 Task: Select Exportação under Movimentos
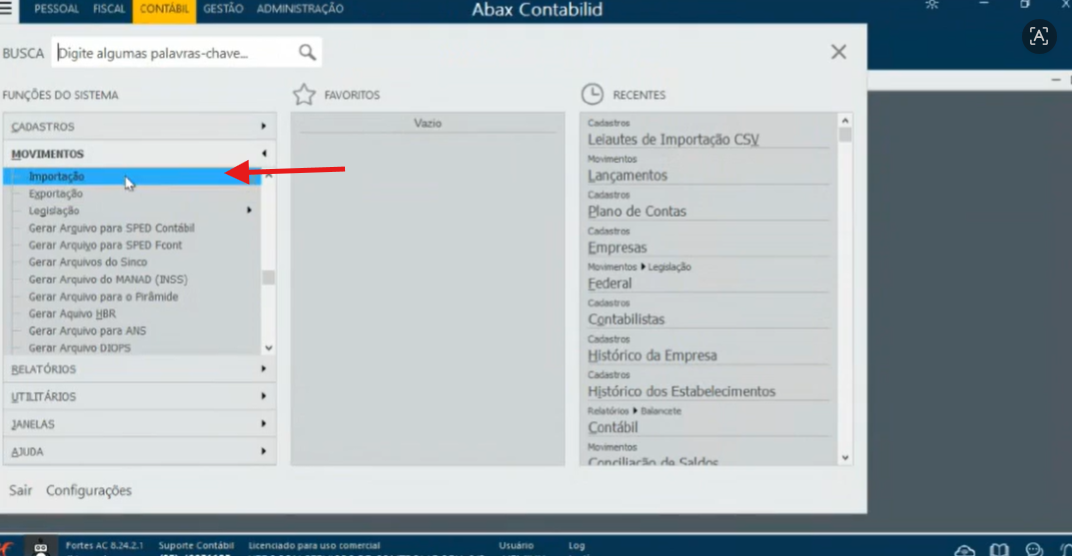click(55, 194)
